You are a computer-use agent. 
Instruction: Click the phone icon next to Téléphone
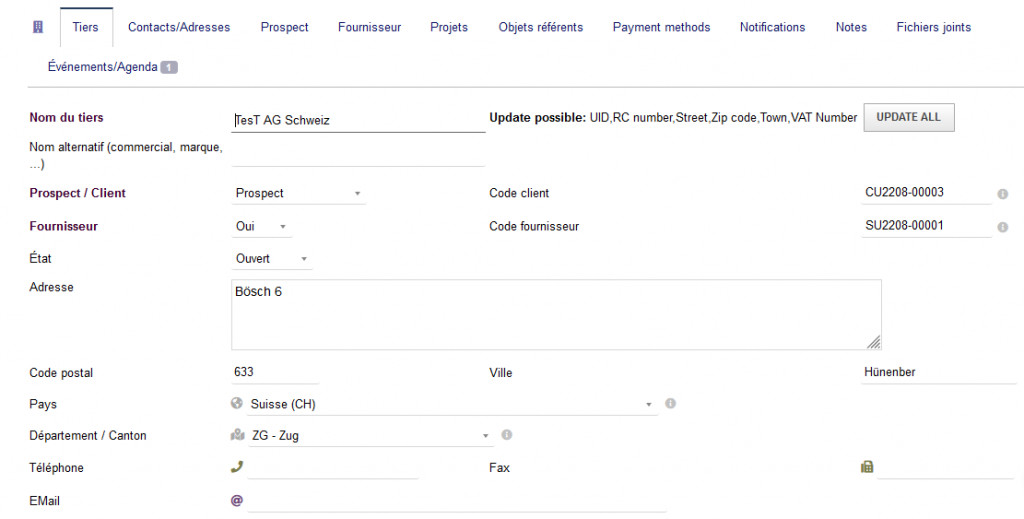pyautogui.click(x=237, y=467)
